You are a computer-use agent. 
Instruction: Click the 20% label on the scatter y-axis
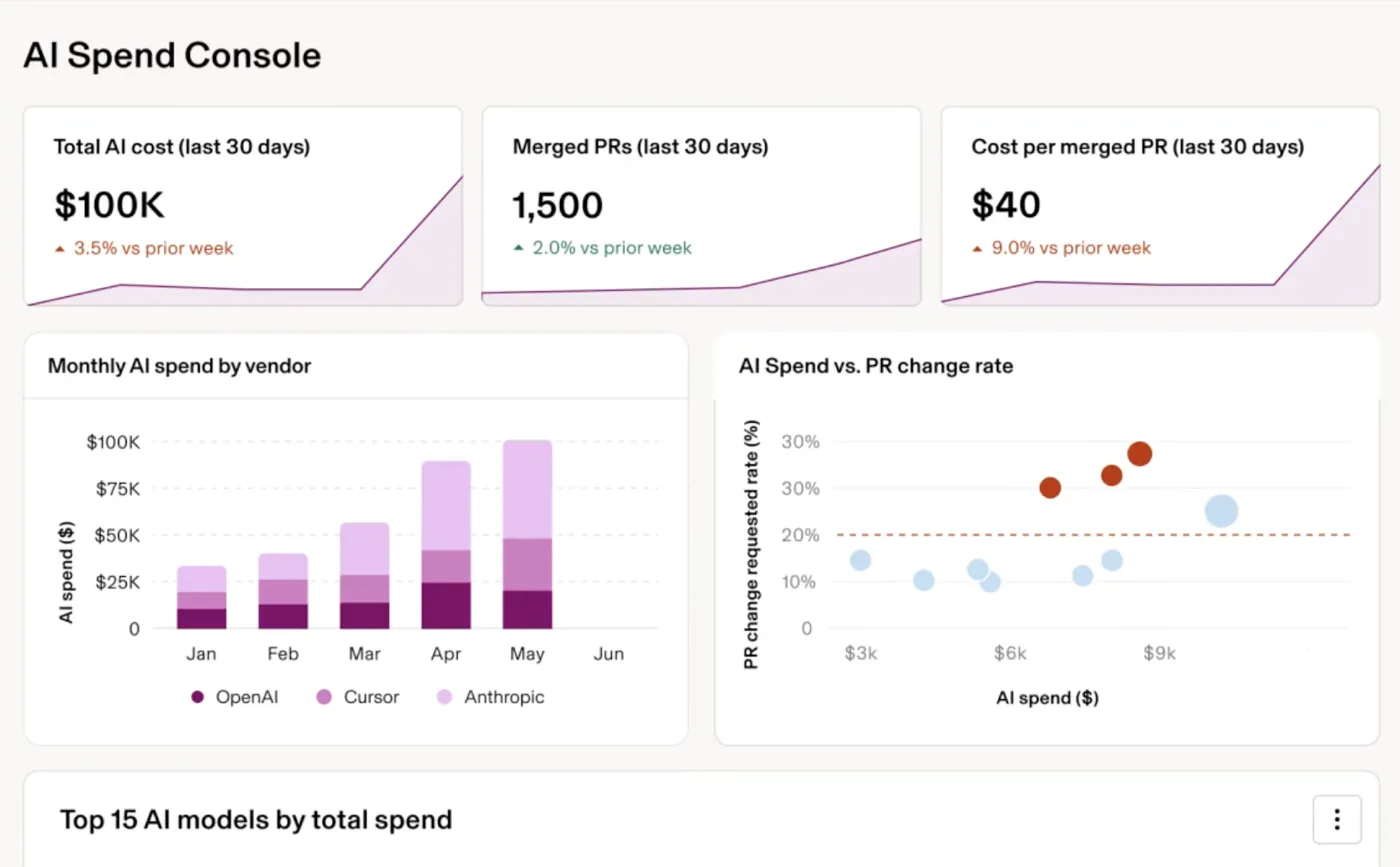[x=800, y=535]
